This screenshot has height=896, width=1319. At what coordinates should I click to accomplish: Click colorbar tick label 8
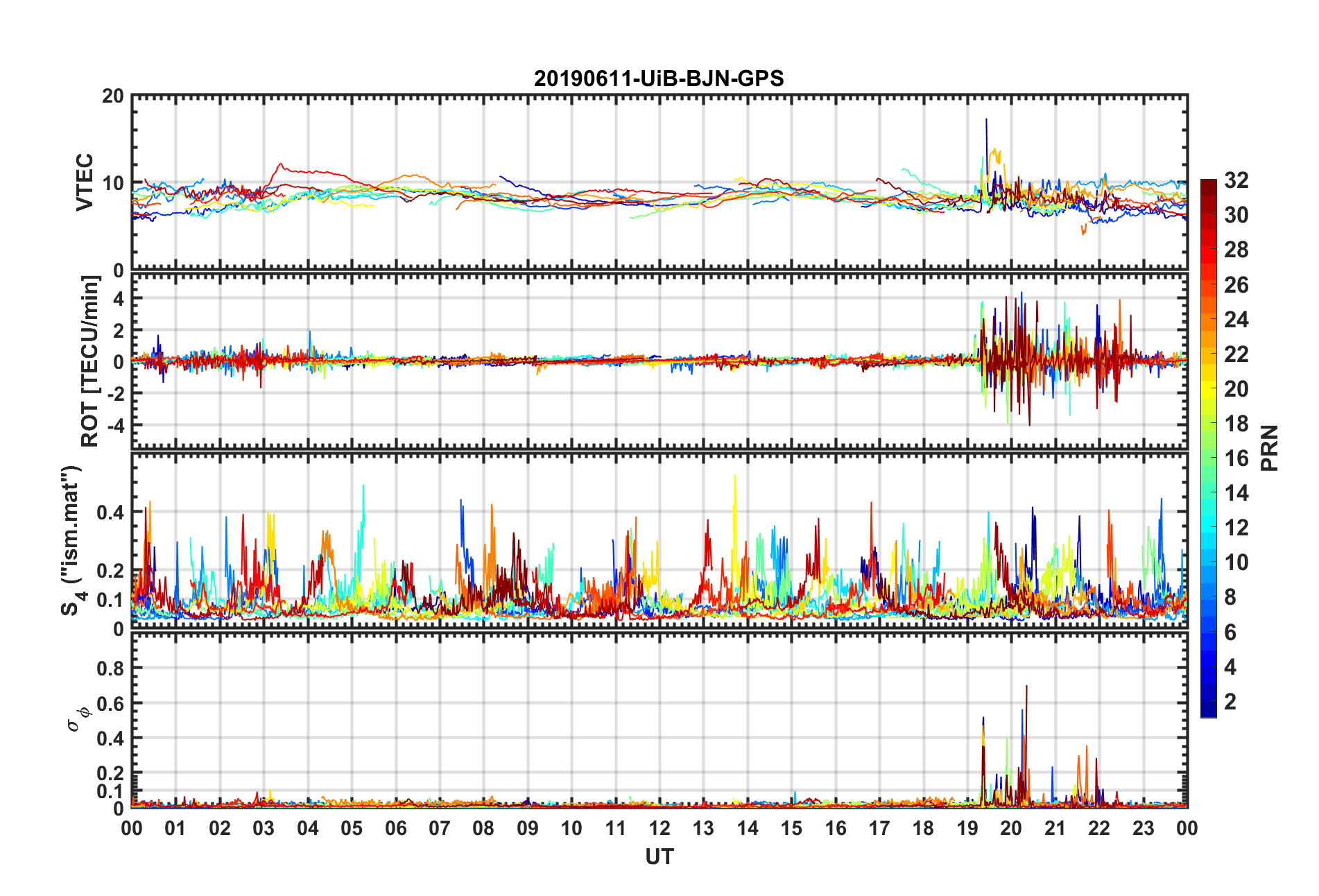point(1230,597)
